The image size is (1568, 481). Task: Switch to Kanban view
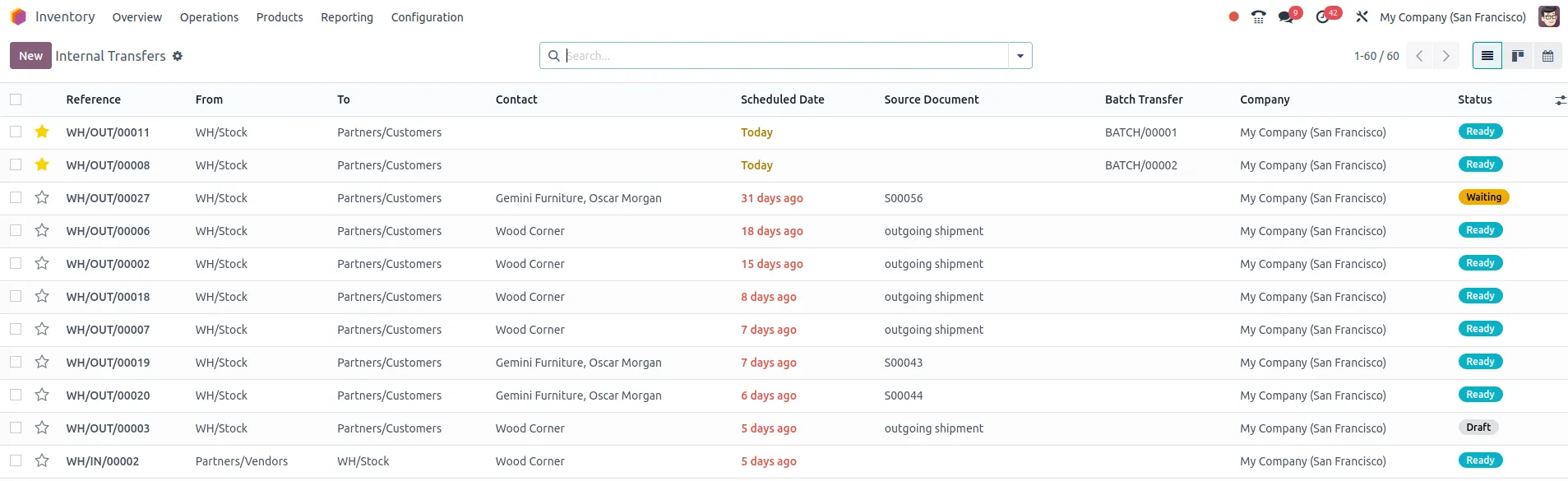pyautogui.click(x=1518, y=56)
